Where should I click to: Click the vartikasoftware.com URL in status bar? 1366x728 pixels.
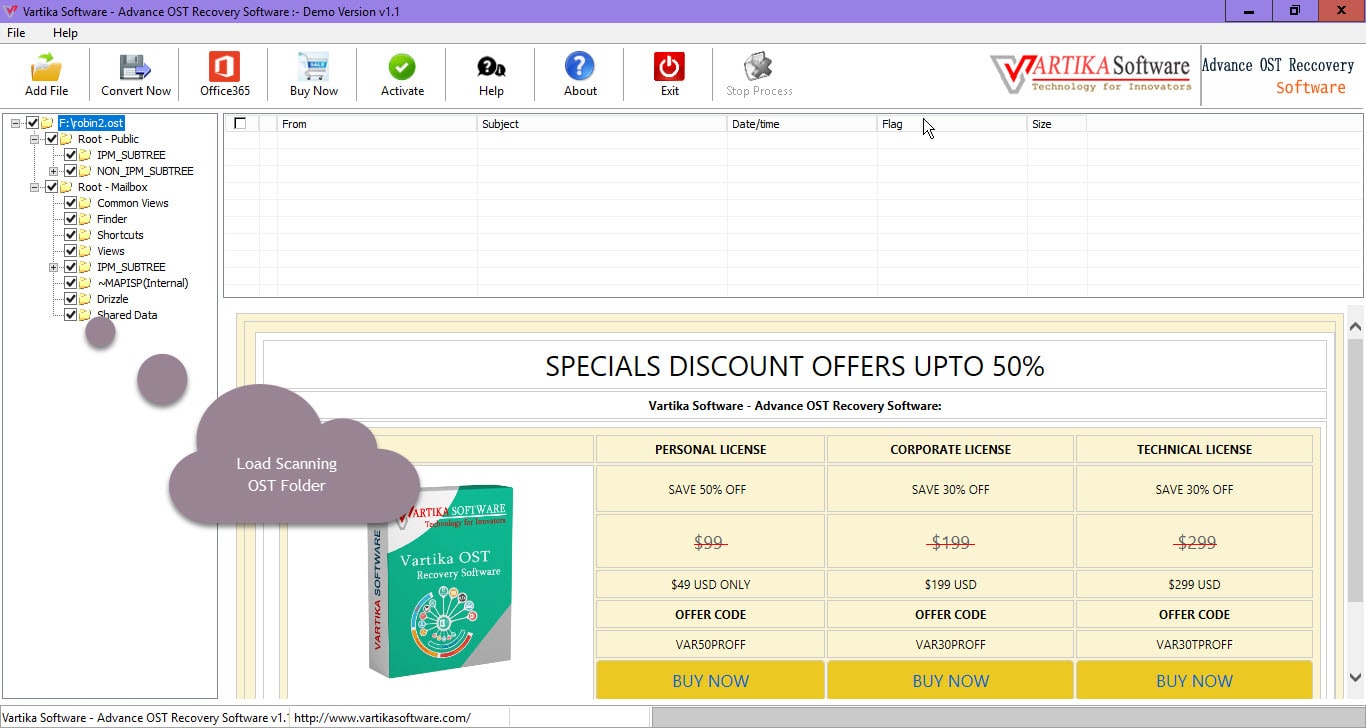[x=382, y=718]
